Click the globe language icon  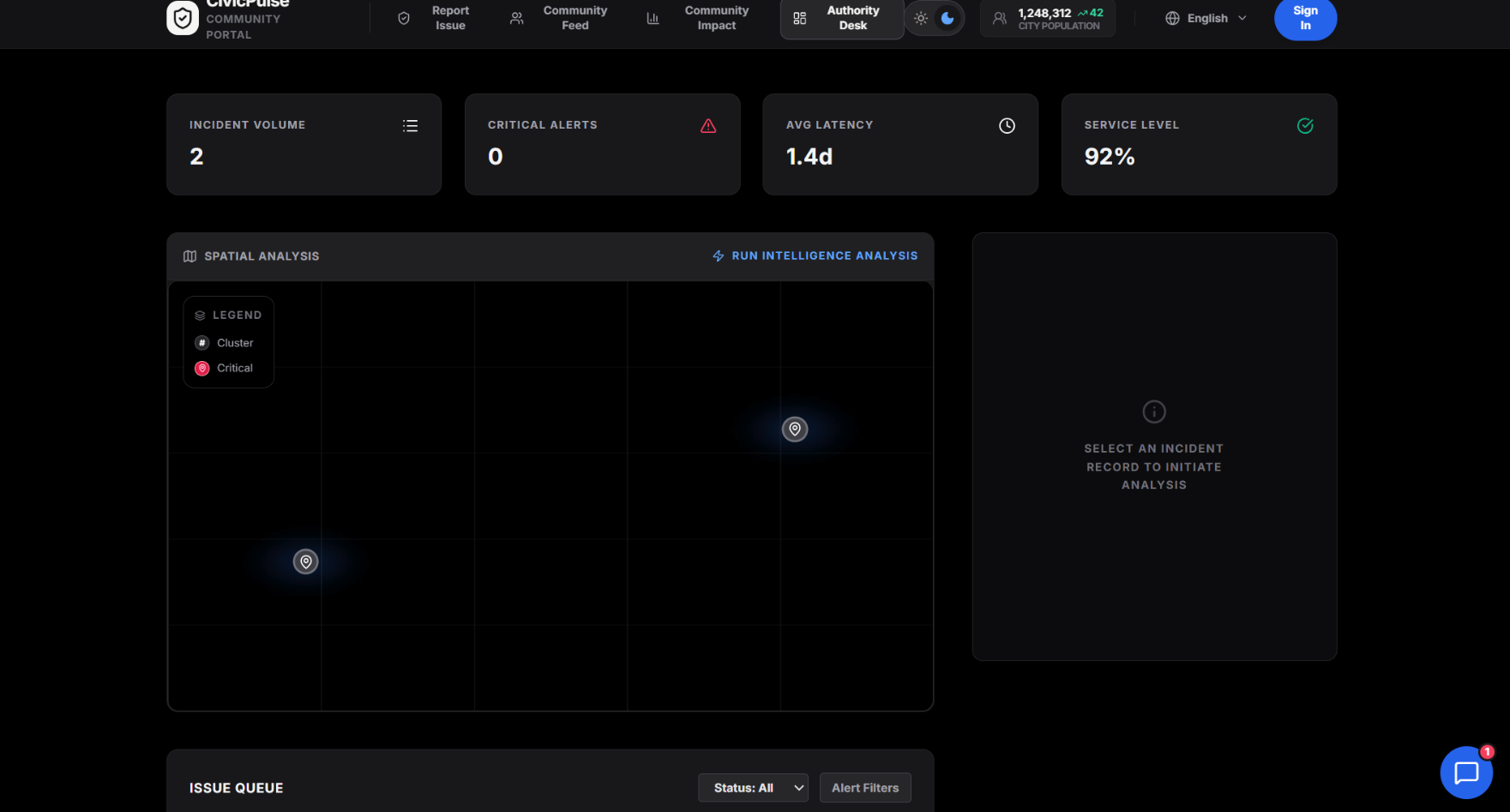pos(1172,18)
